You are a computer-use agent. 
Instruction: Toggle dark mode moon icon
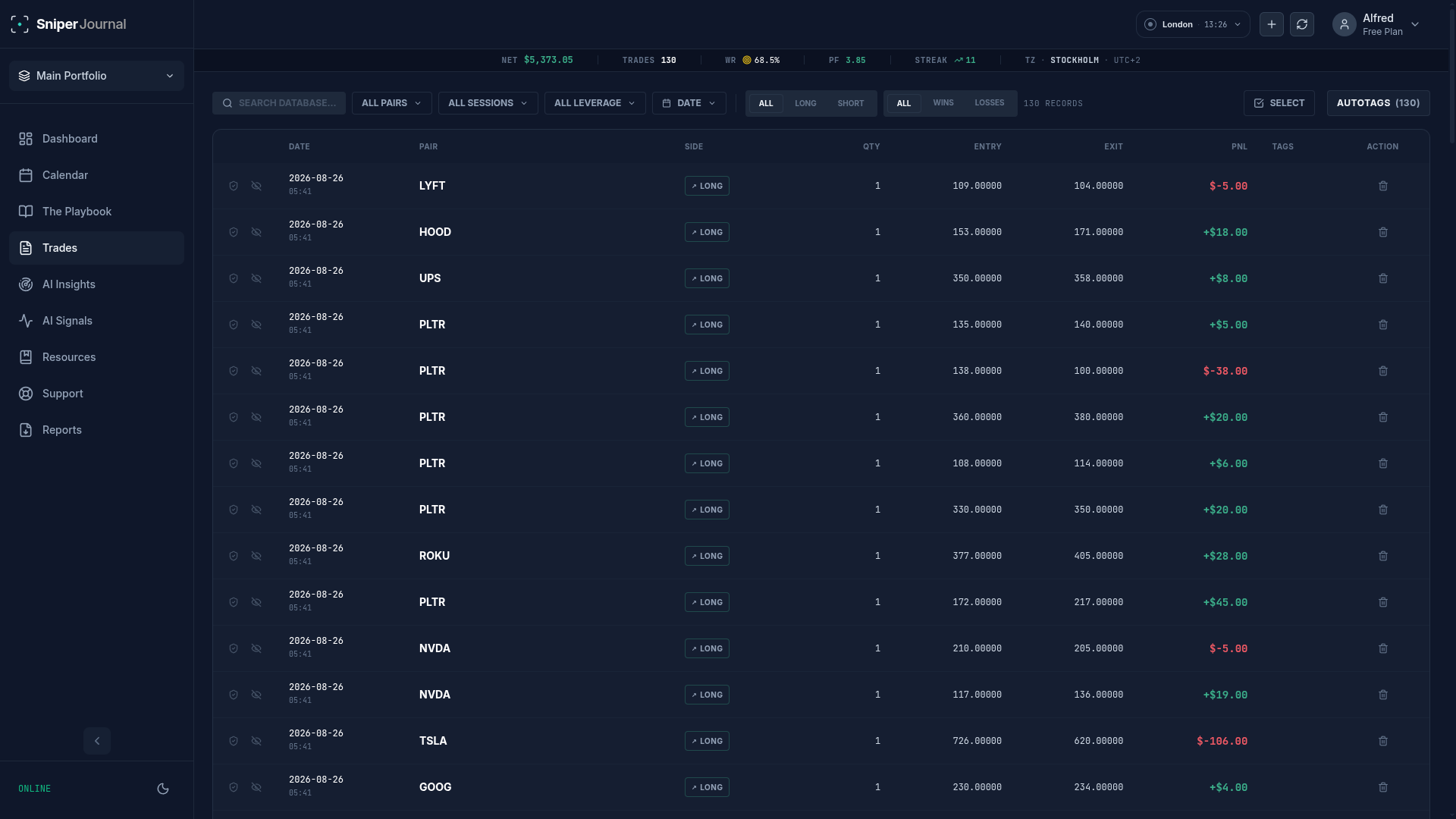click(163, 789)
